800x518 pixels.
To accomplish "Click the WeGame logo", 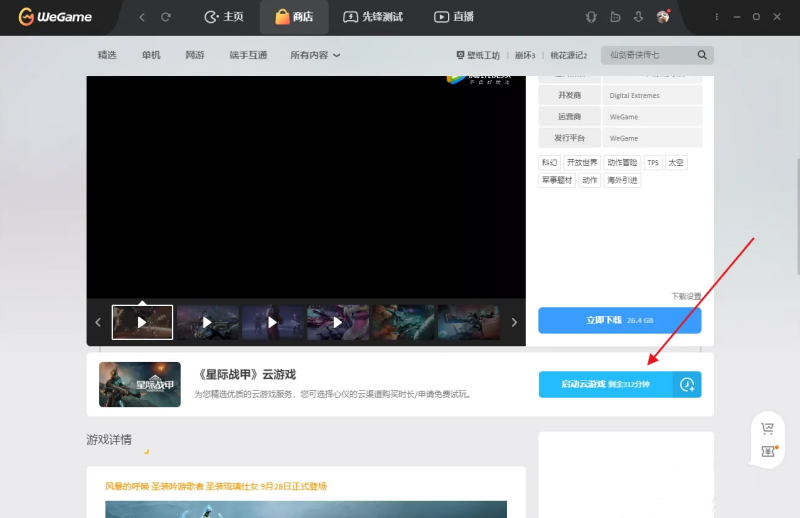I will pos(55,17).
